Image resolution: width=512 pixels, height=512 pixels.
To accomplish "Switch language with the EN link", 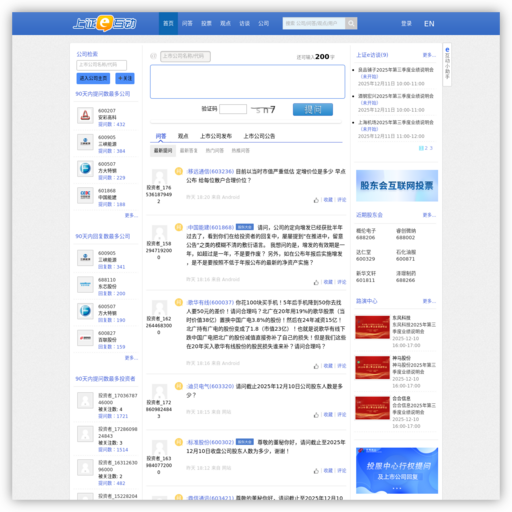I will [x=429, y=23].
